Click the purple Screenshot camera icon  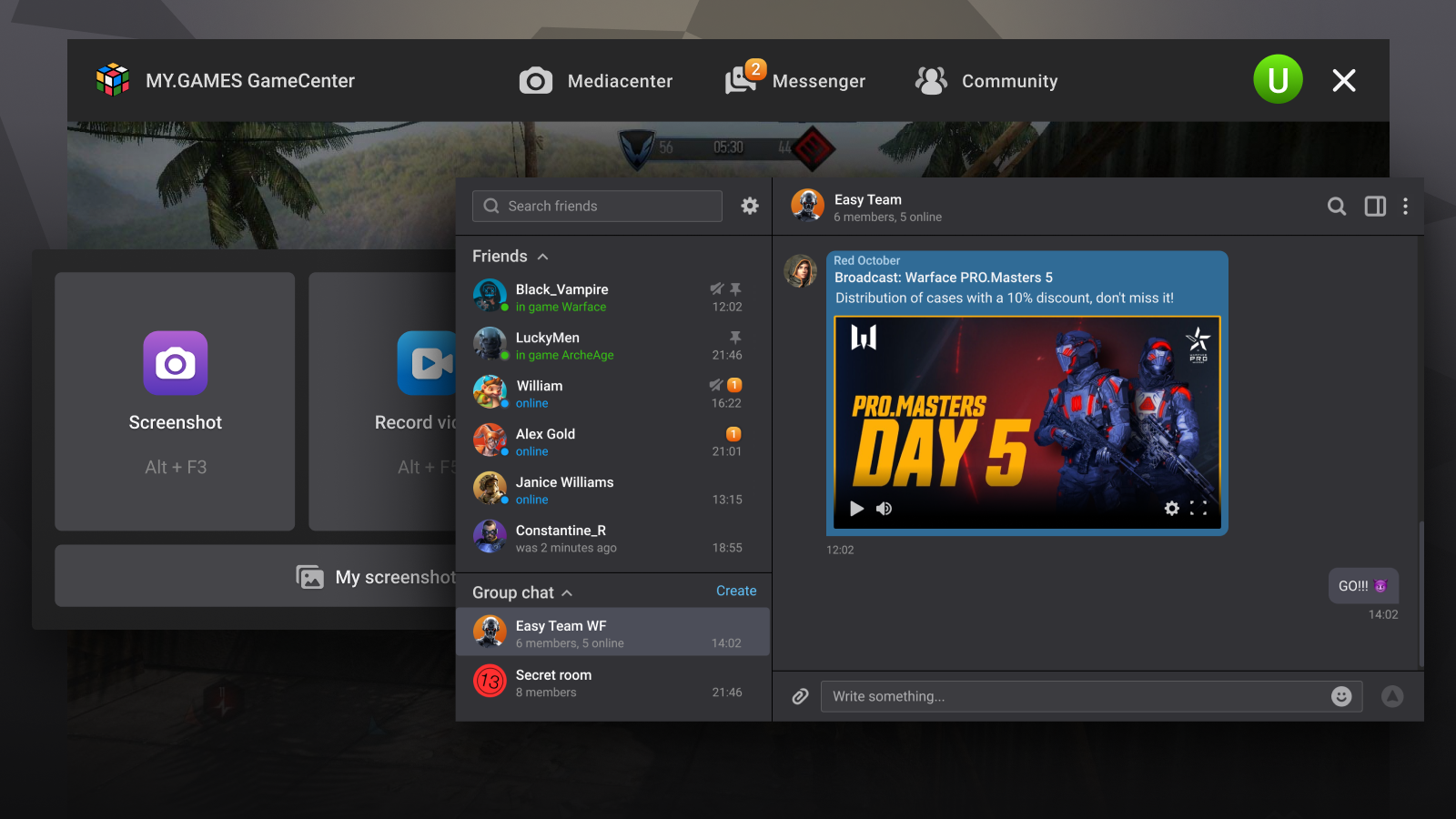(x=176, y=363)
